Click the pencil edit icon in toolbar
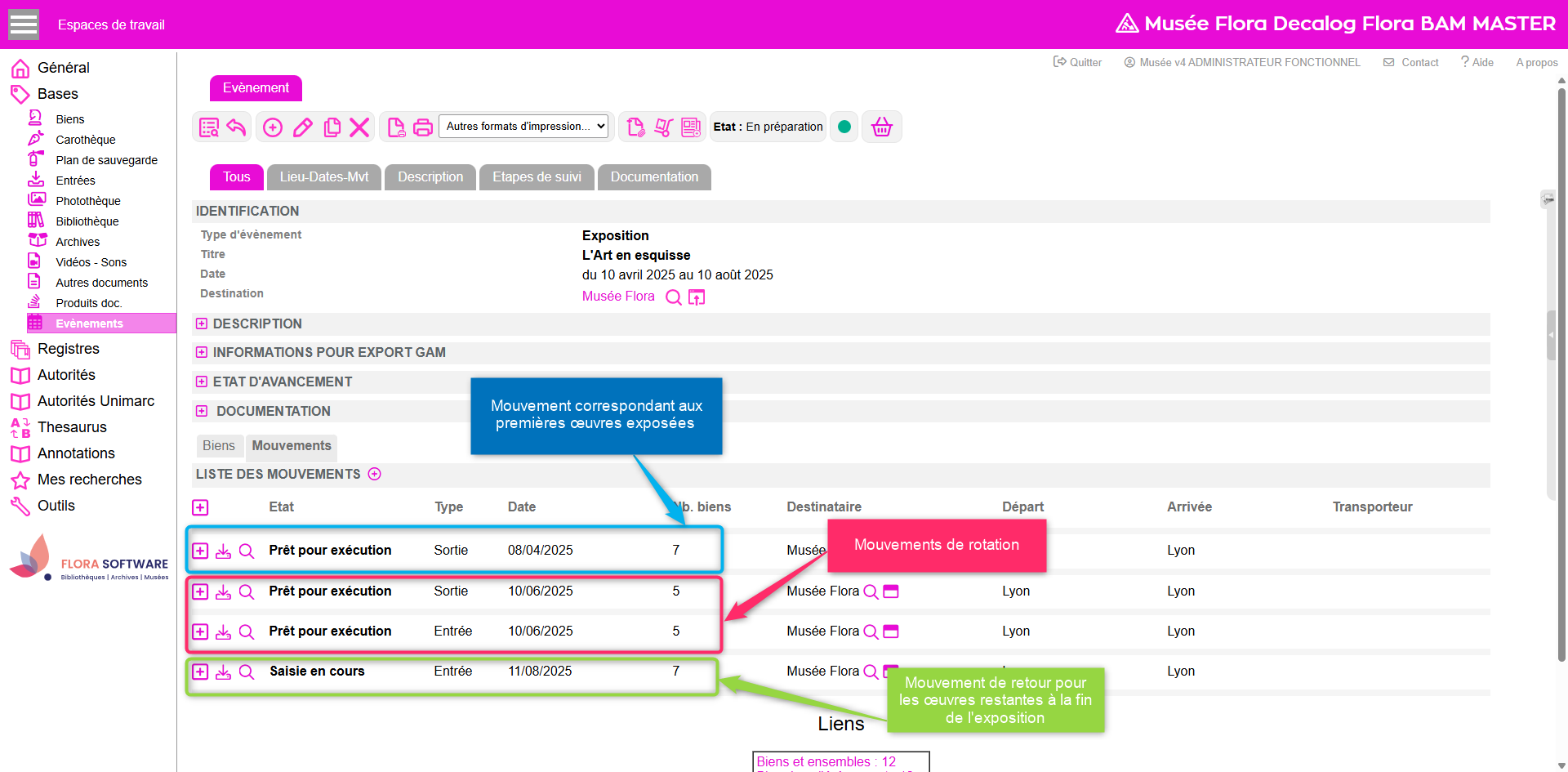Screen dimensions: 1568x772 pyautogui.click(x=303, y=127)
